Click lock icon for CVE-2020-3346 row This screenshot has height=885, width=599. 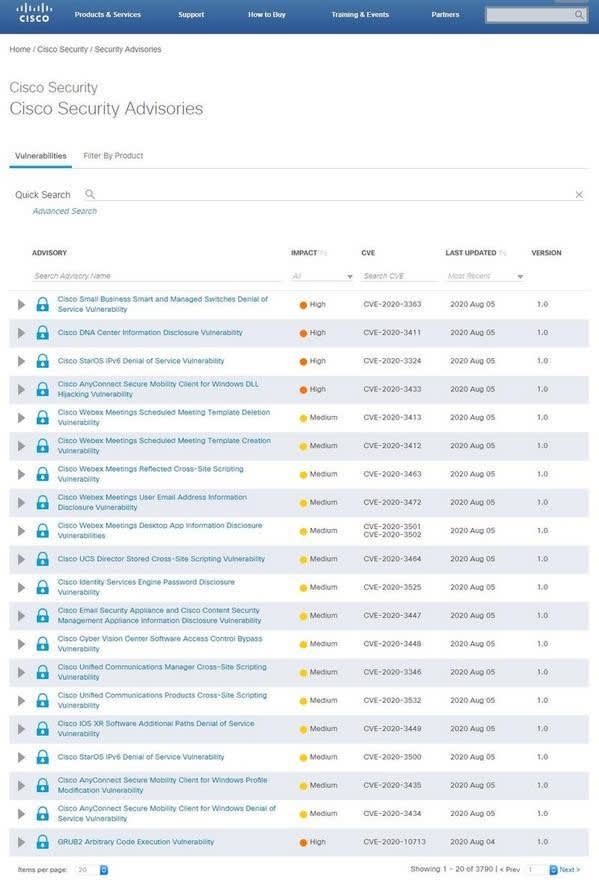point(42,672)
